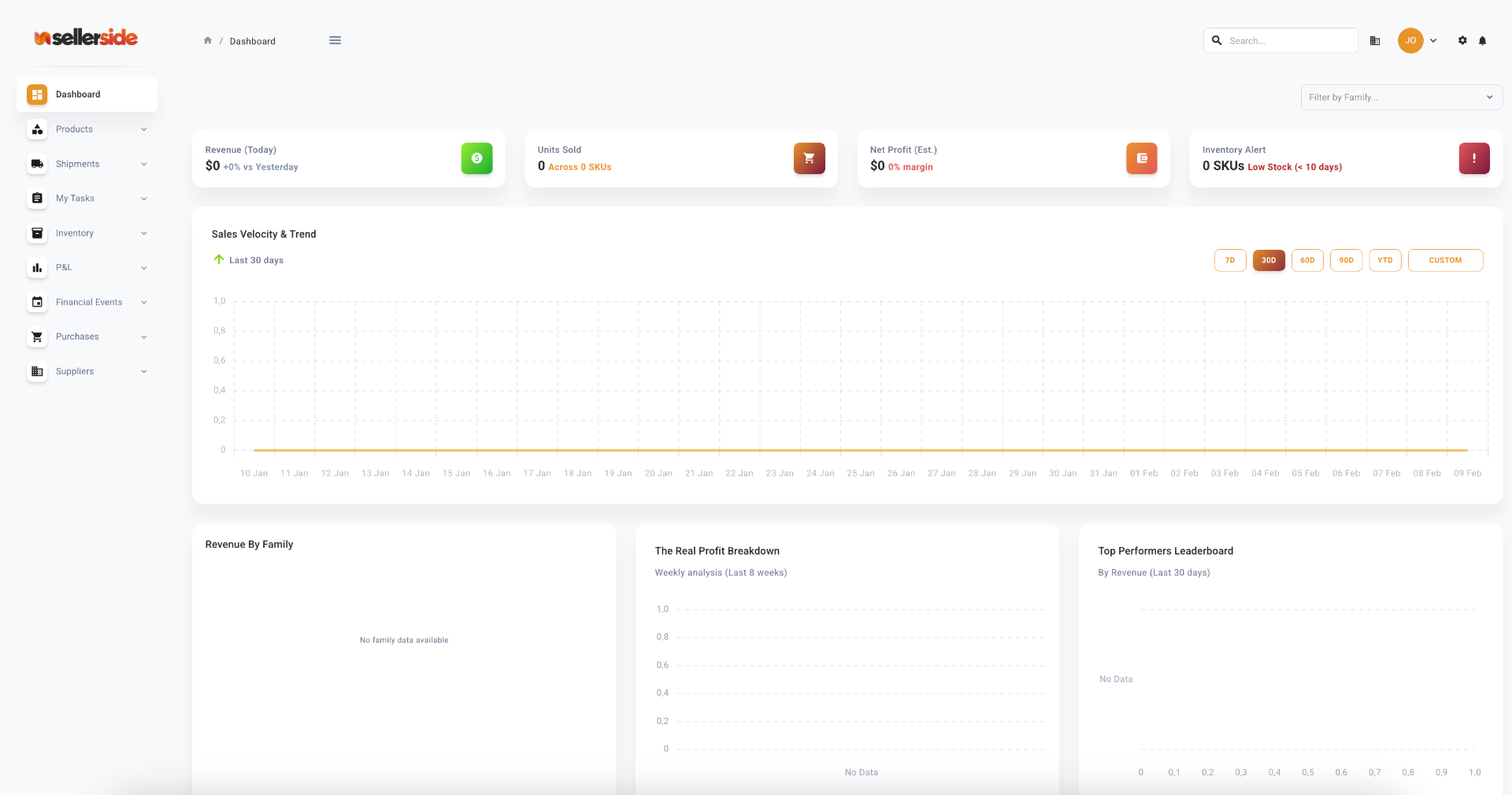
Task: Click the Search input field
Action: click(1280, 40)
